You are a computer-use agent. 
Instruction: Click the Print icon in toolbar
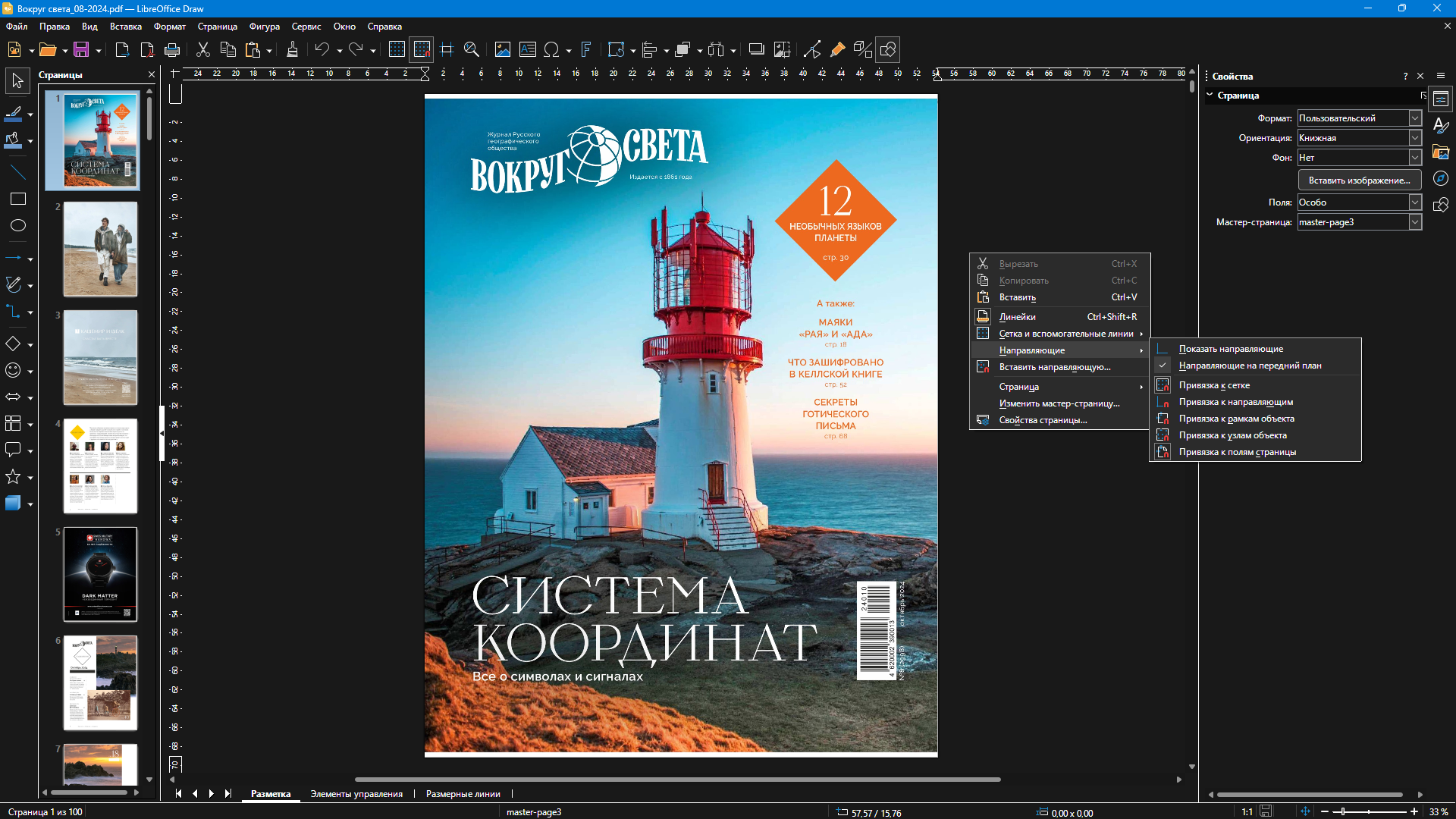point(172,50)
